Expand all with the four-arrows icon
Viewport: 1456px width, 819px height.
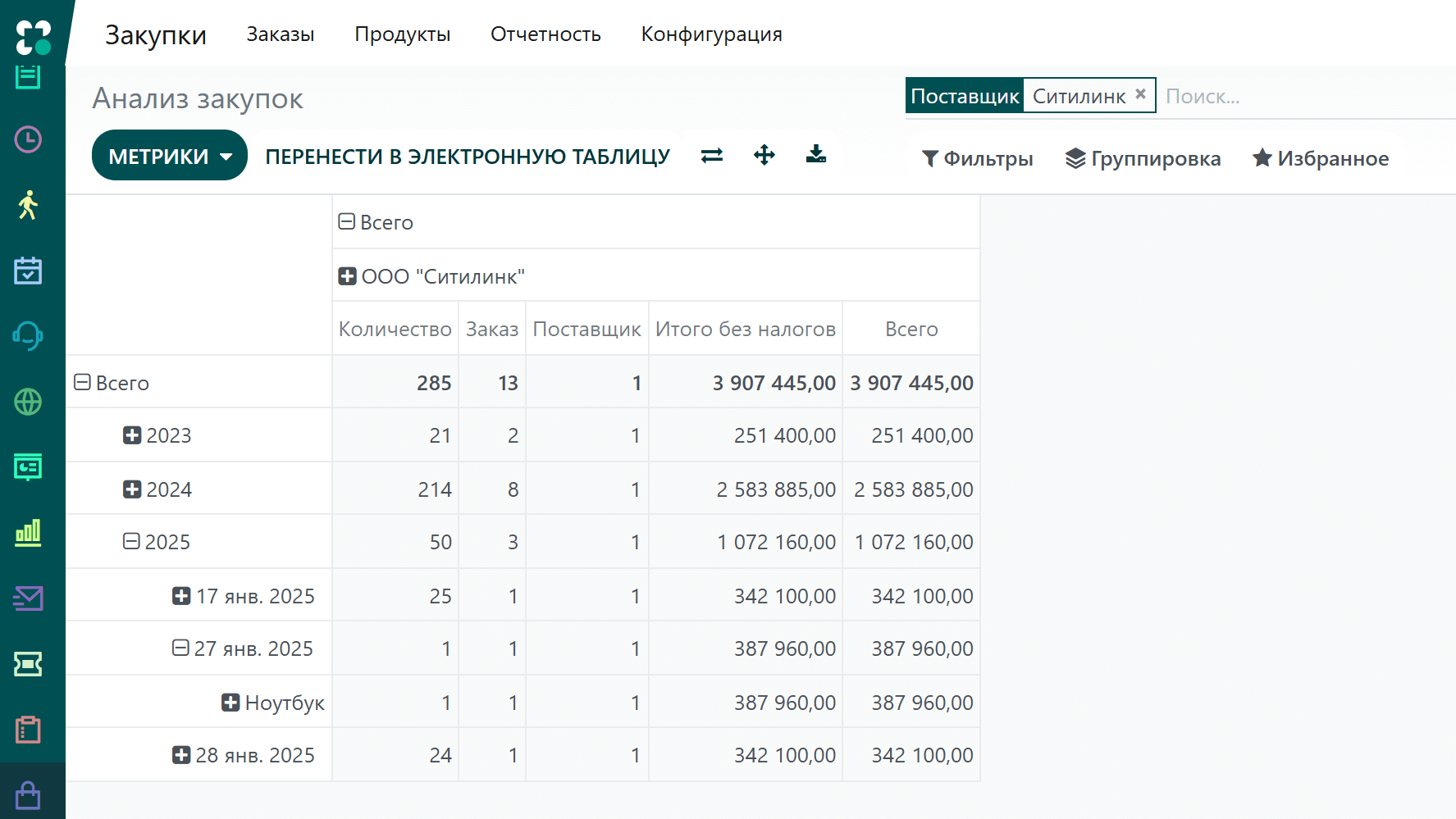tap(765, 155)
